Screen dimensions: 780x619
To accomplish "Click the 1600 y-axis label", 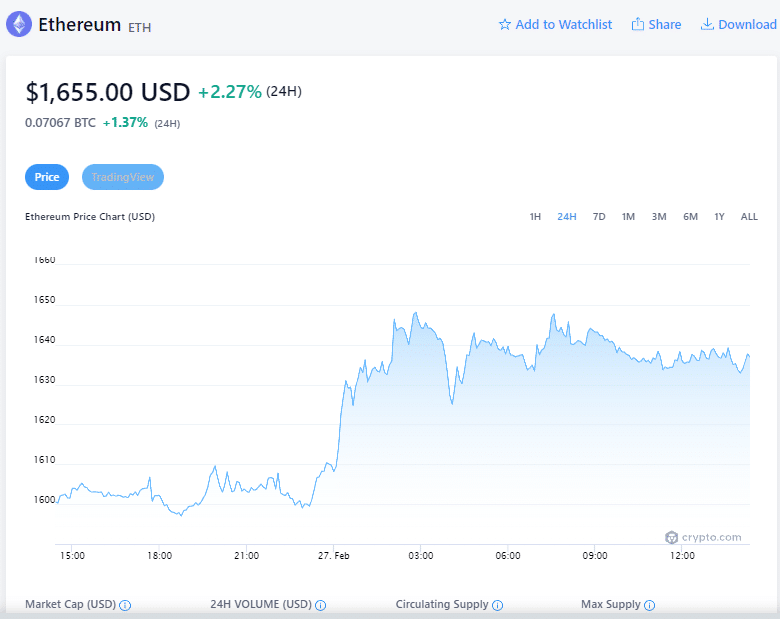I will coord(44,500).
